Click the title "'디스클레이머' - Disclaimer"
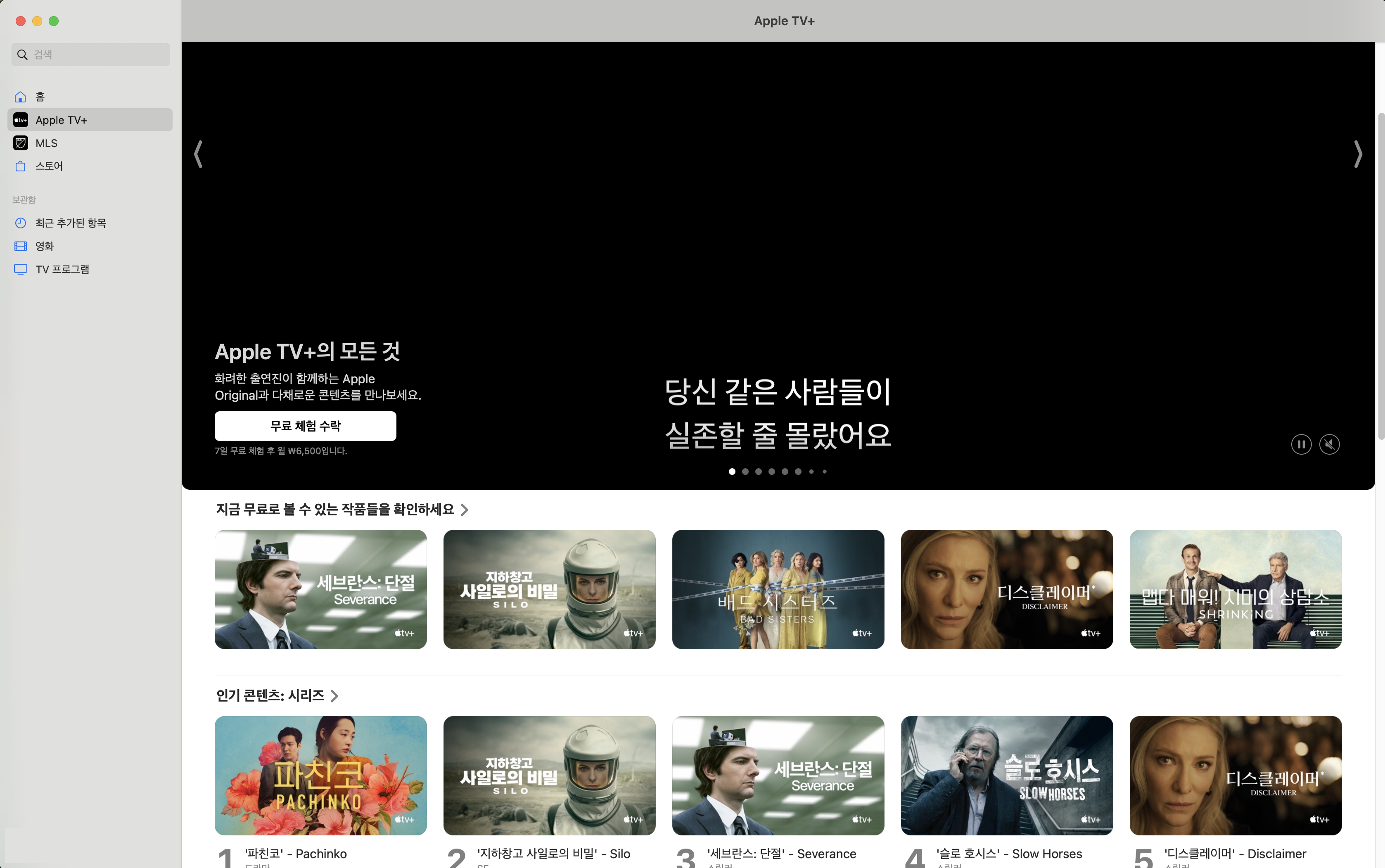 click(x=1235, y=854)
